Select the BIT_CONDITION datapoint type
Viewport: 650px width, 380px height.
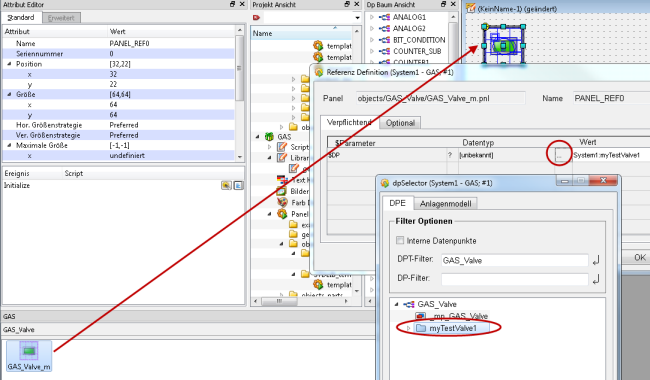(x=419, y=40)
